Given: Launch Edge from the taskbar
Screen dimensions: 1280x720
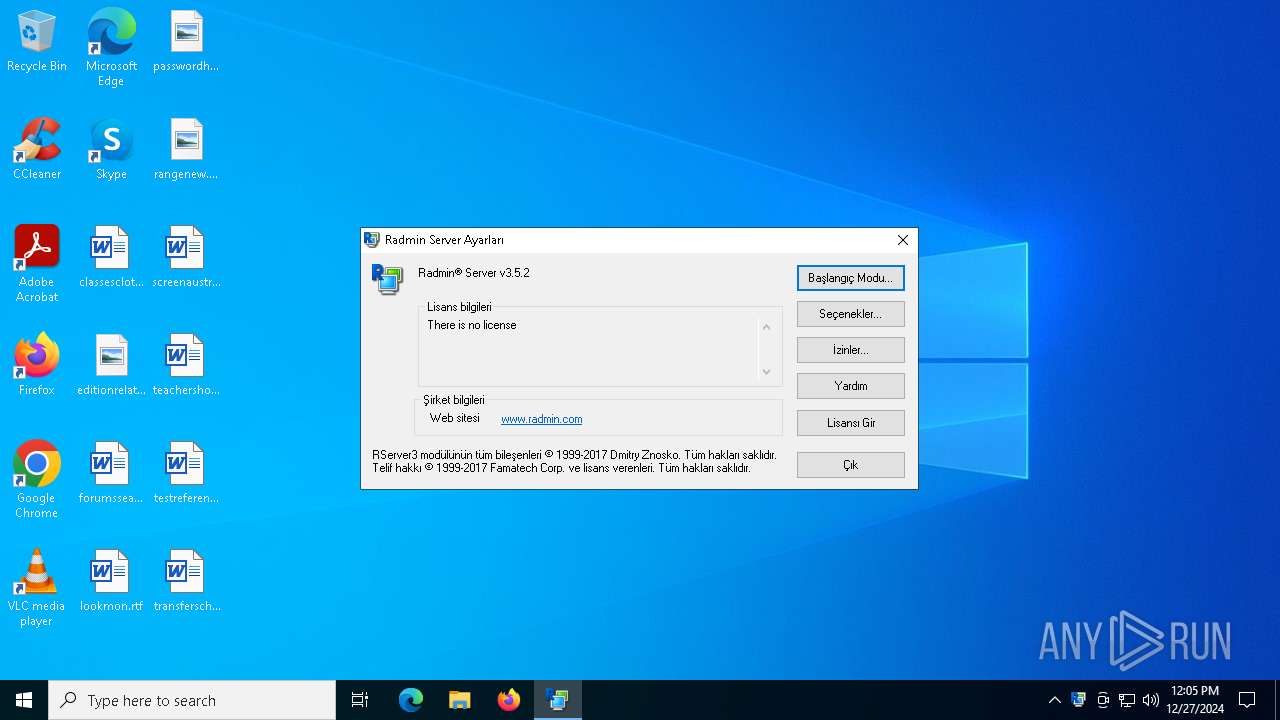Looking at the screenshot, I should [411, 700].
